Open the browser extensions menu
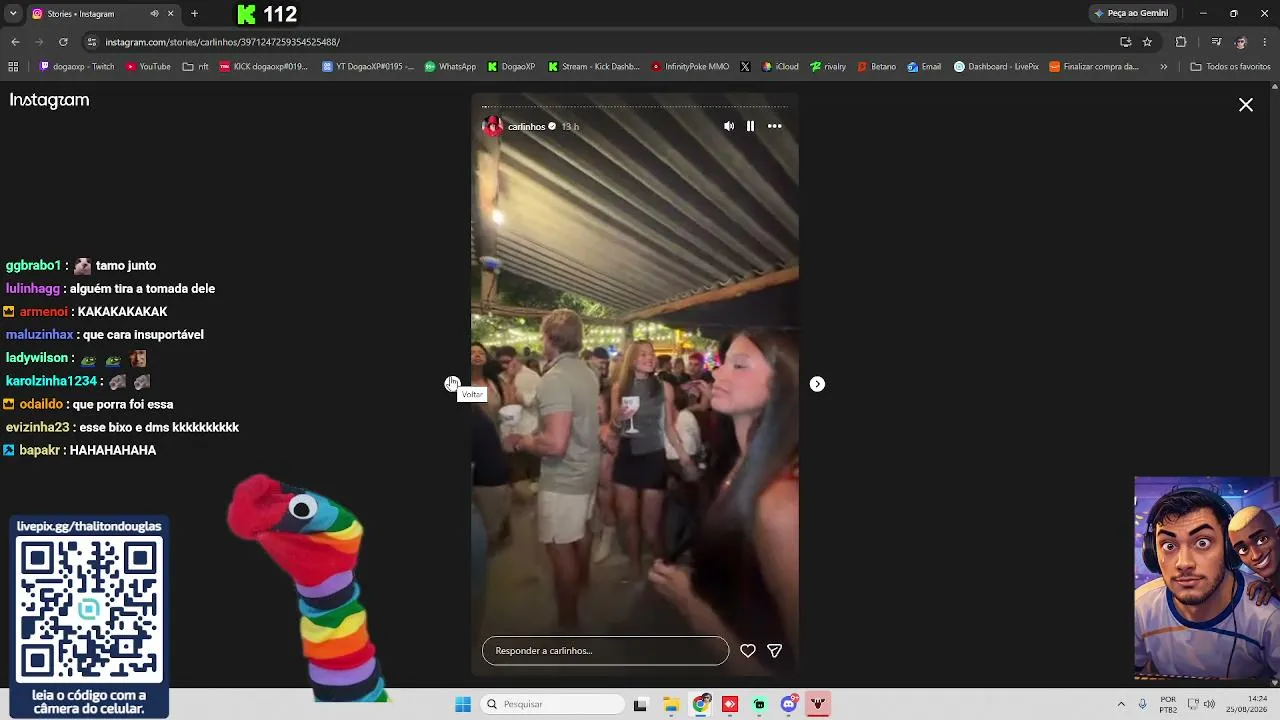The width and height of the screenshot is (1280, 720). 1181,42
